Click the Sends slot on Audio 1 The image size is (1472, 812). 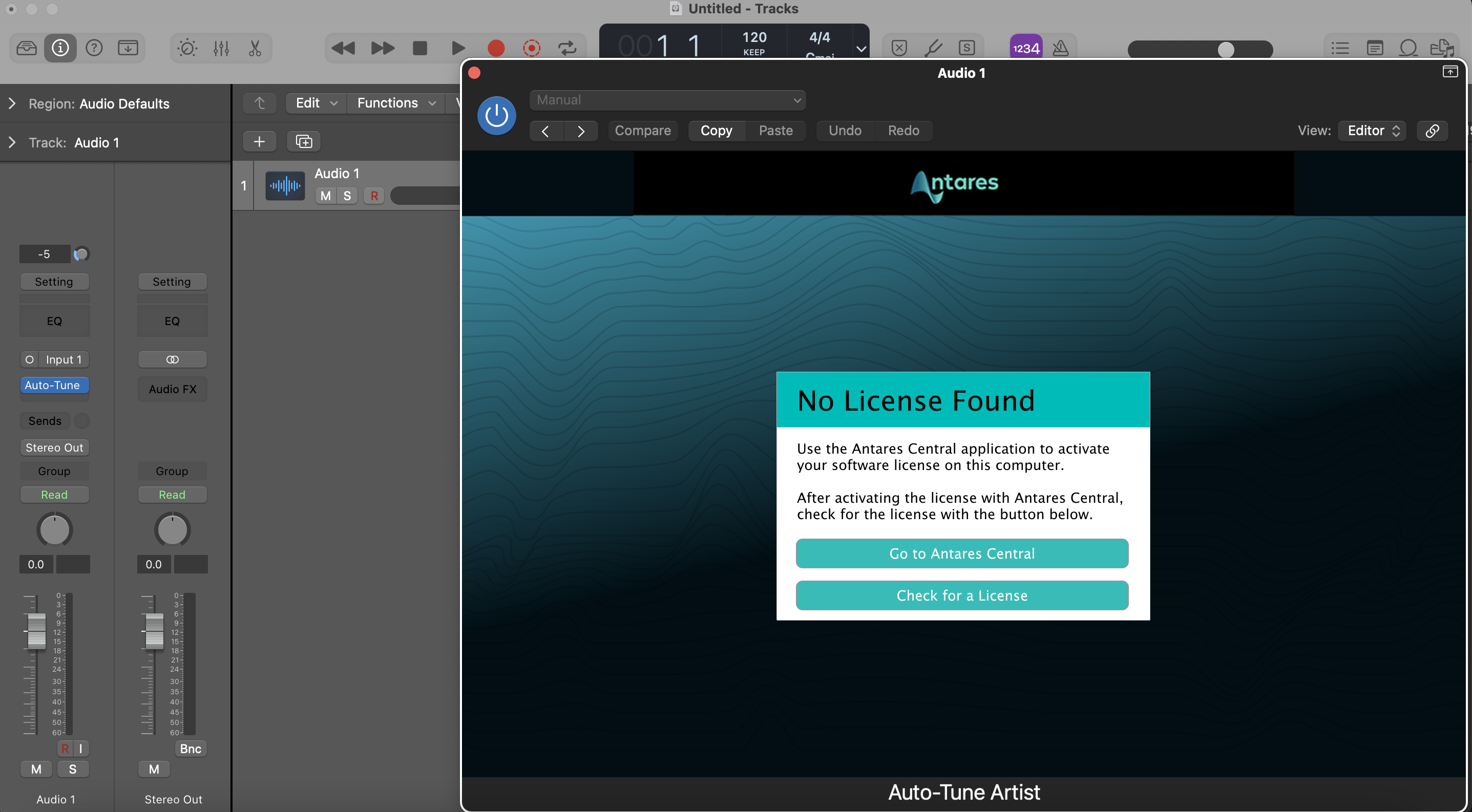click(x=45, y=421)
